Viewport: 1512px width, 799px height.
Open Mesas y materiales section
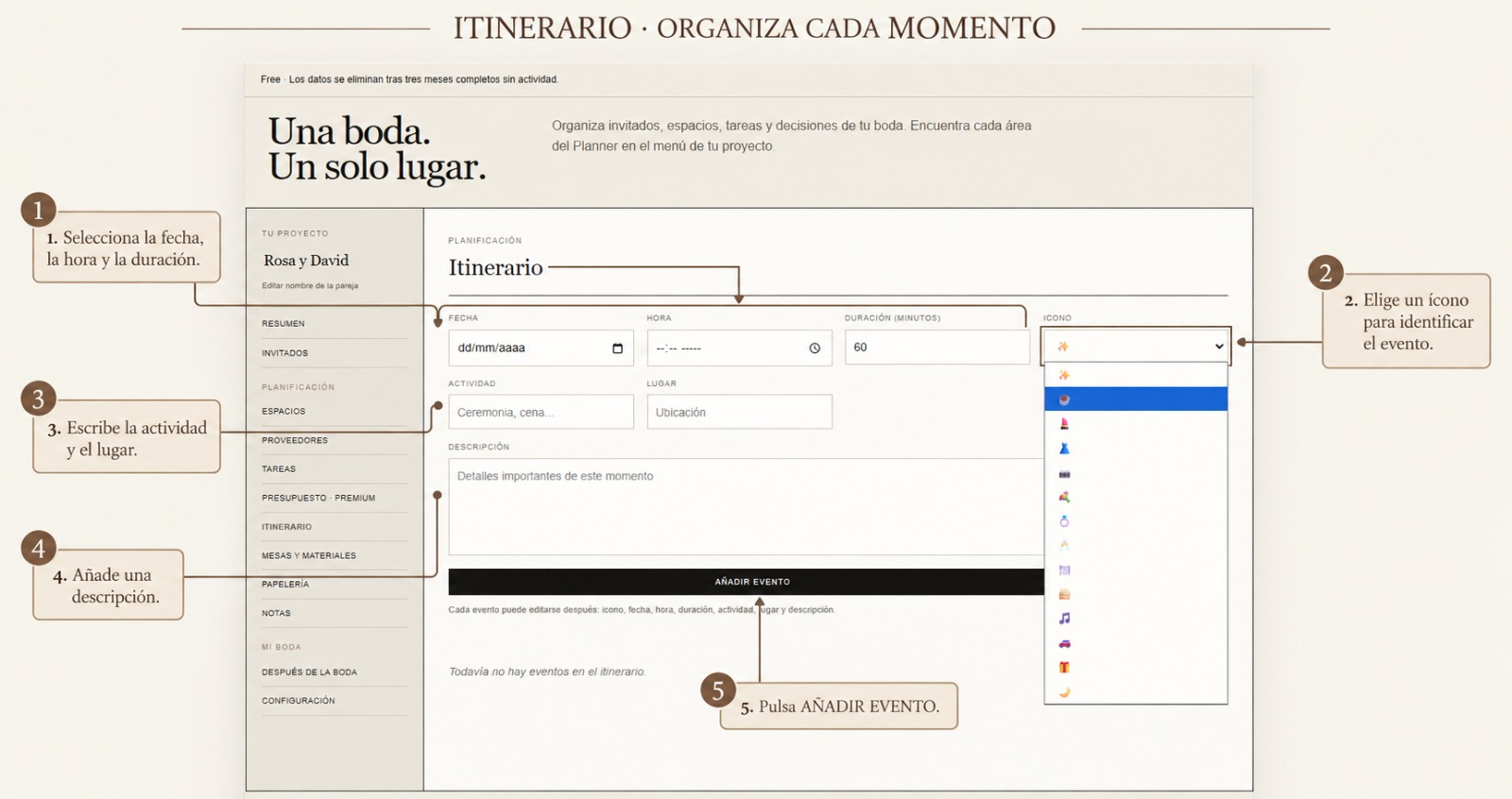[x=309, y=556]
